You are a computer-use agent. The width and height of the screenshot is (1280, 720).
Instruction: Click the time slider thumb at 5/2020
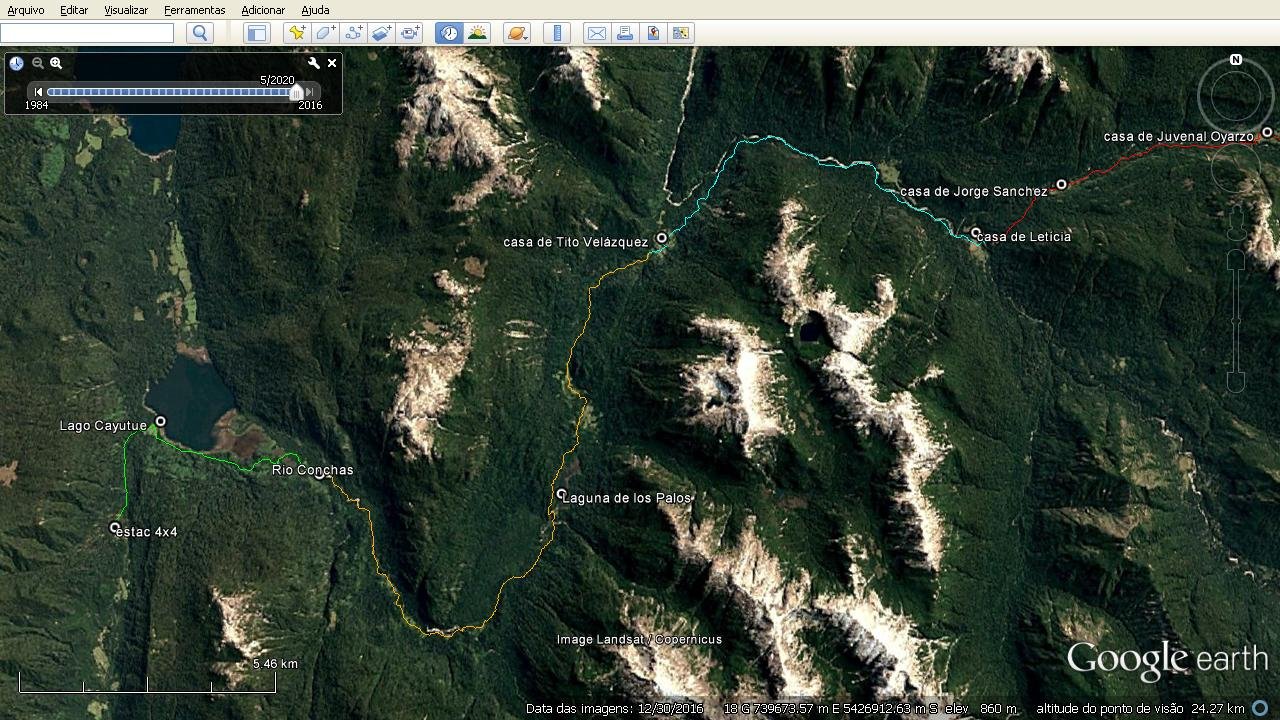[x=295, y=92]
